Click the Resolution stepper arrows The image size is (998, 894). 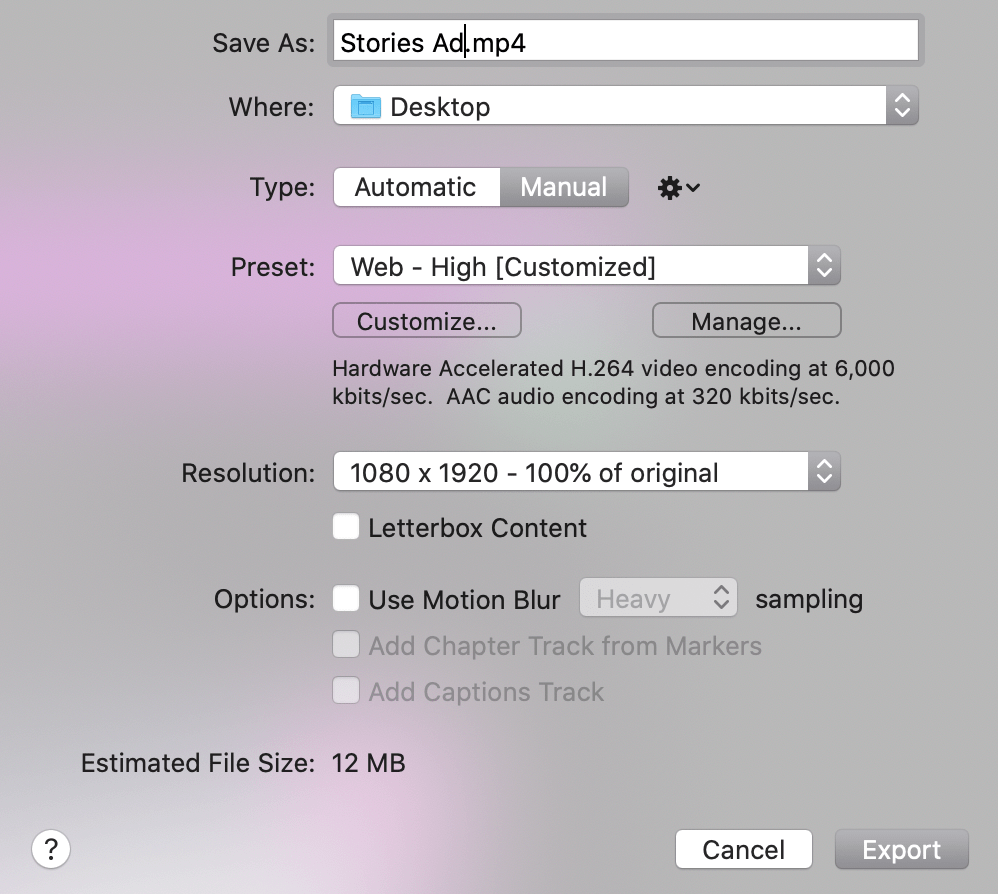(823, 471)
